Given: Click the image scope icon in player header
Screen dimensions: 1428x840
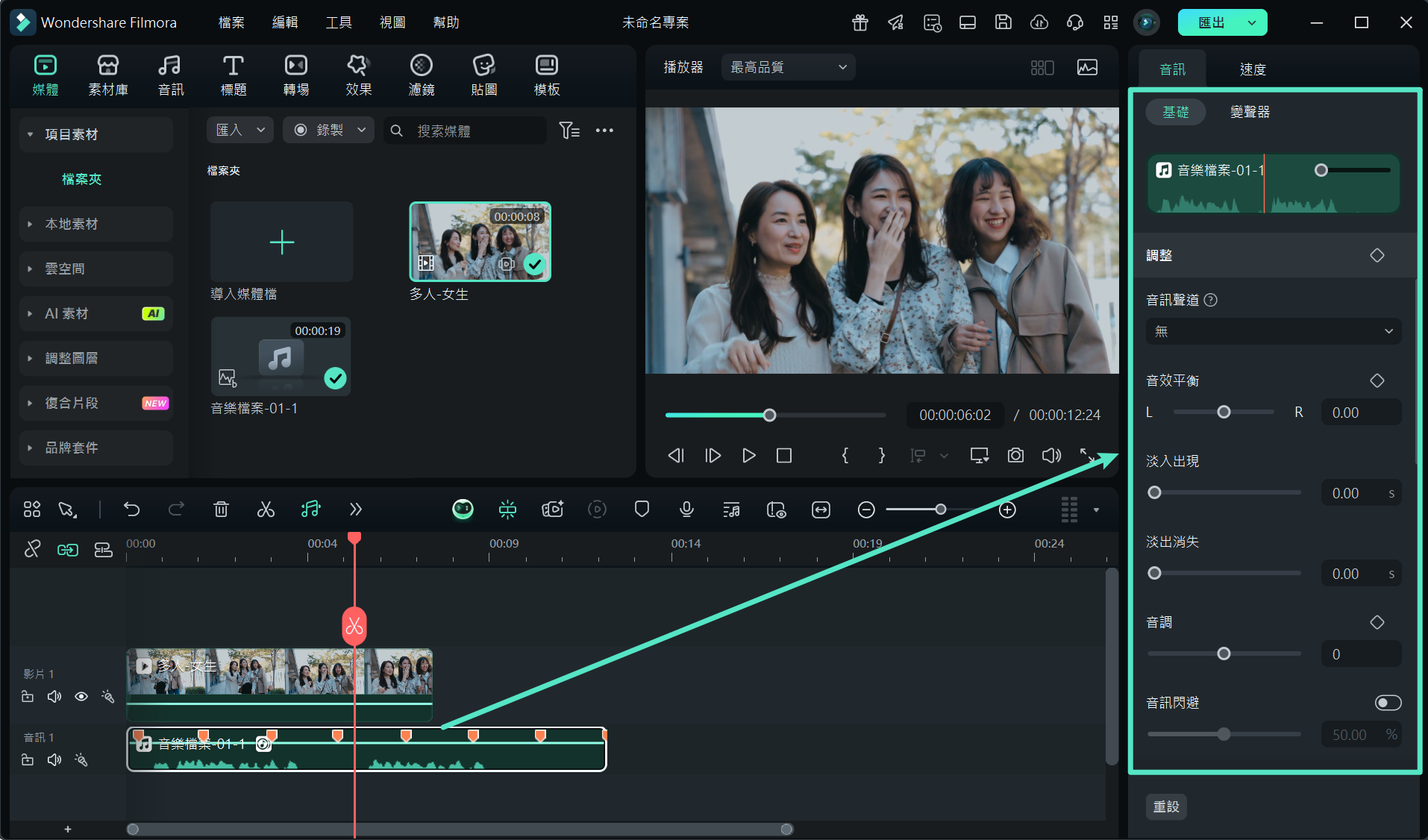Looking at the screenshot, I should [x=1087, y=67].
